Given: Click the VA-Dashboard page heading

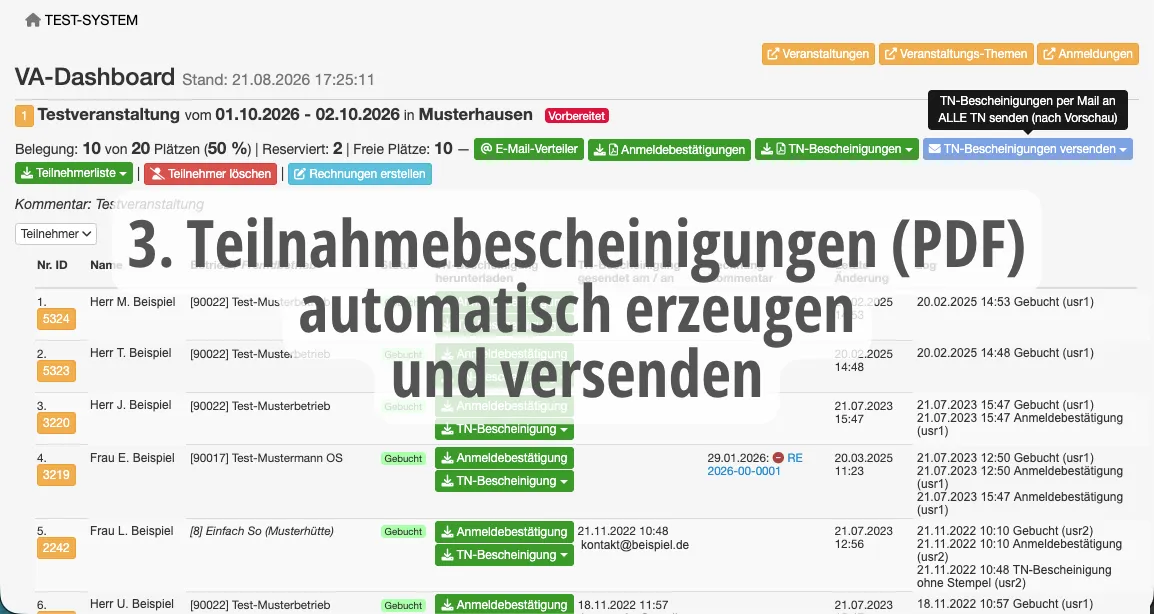Looking at the screenshot, I should (95, 77).
